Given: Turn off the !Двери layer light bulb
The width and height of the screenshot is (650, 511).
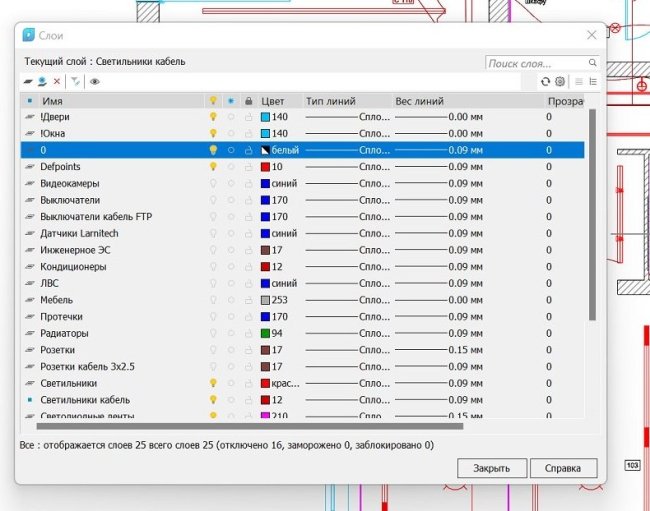Looking at the screenshot, I should (212, 117).
